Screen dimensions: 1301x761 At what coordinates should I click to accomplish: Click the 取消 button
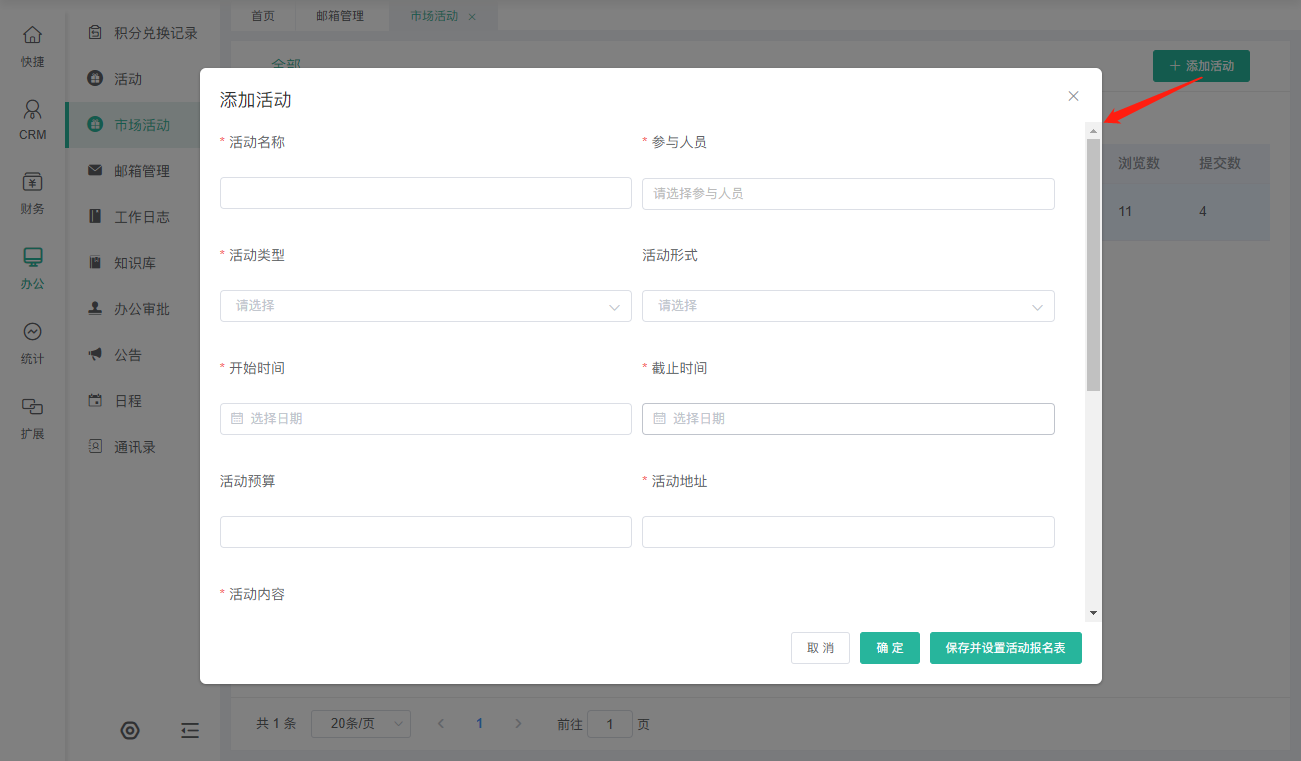click(820, 648)
